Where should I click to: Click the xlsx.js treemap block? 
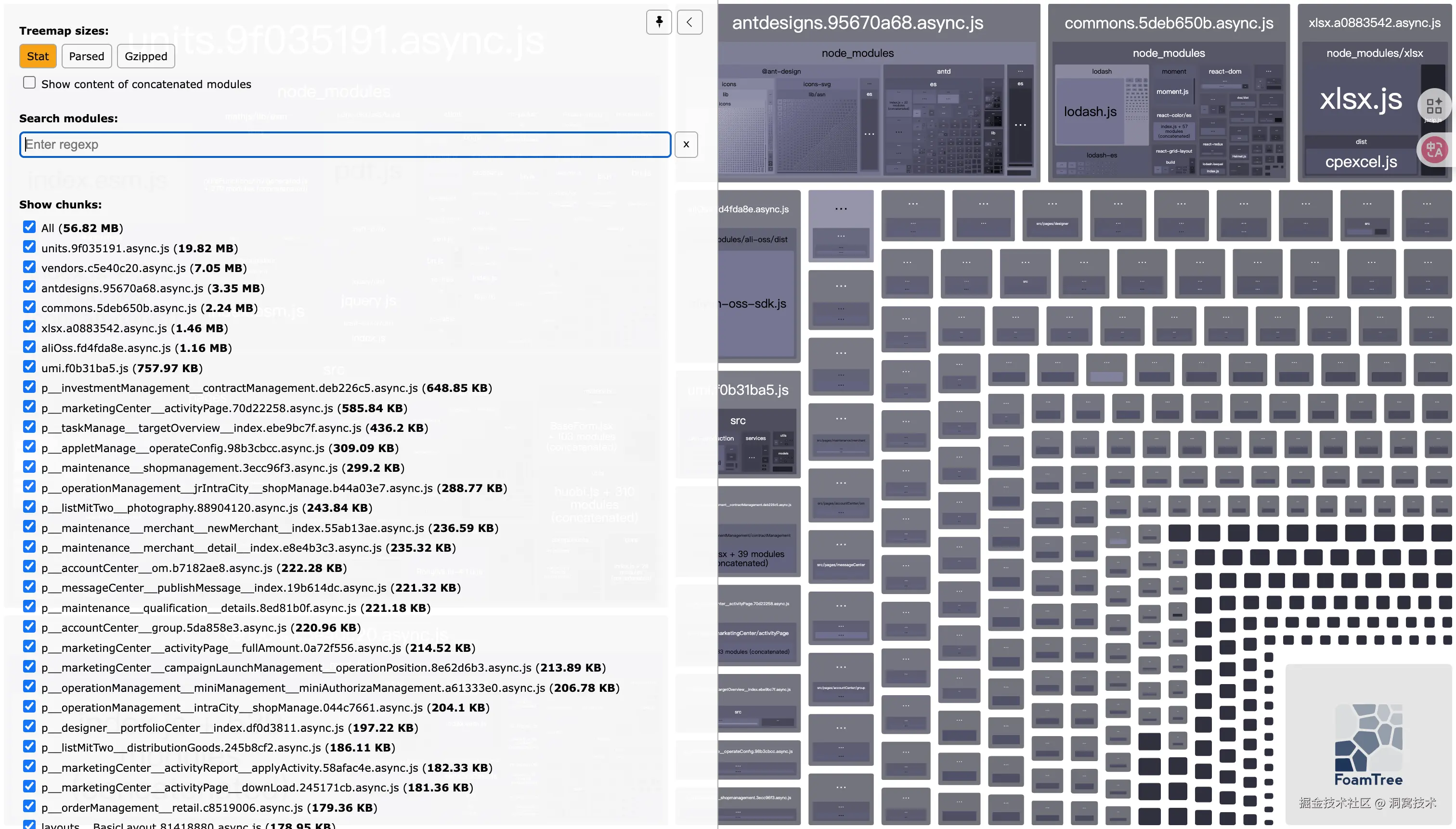point(1360,99)
